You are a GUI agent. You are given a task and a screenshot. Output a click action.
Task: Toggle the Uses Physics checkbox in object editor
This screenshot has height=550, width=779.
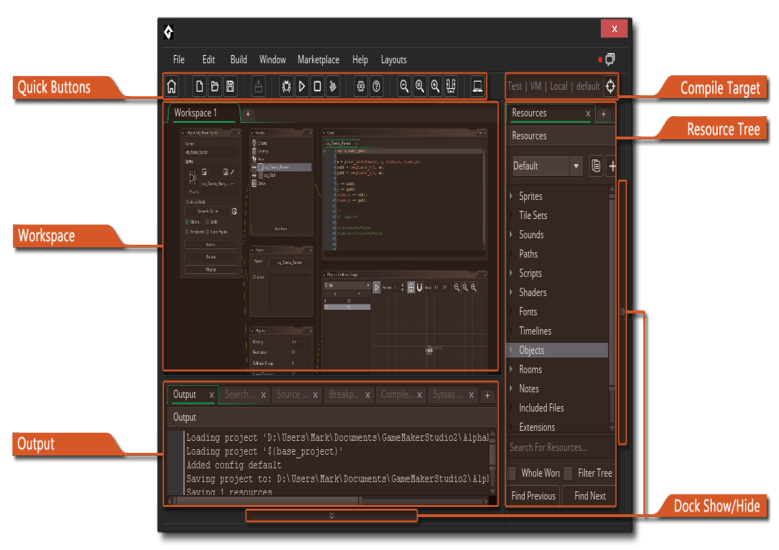coord(207,232)
